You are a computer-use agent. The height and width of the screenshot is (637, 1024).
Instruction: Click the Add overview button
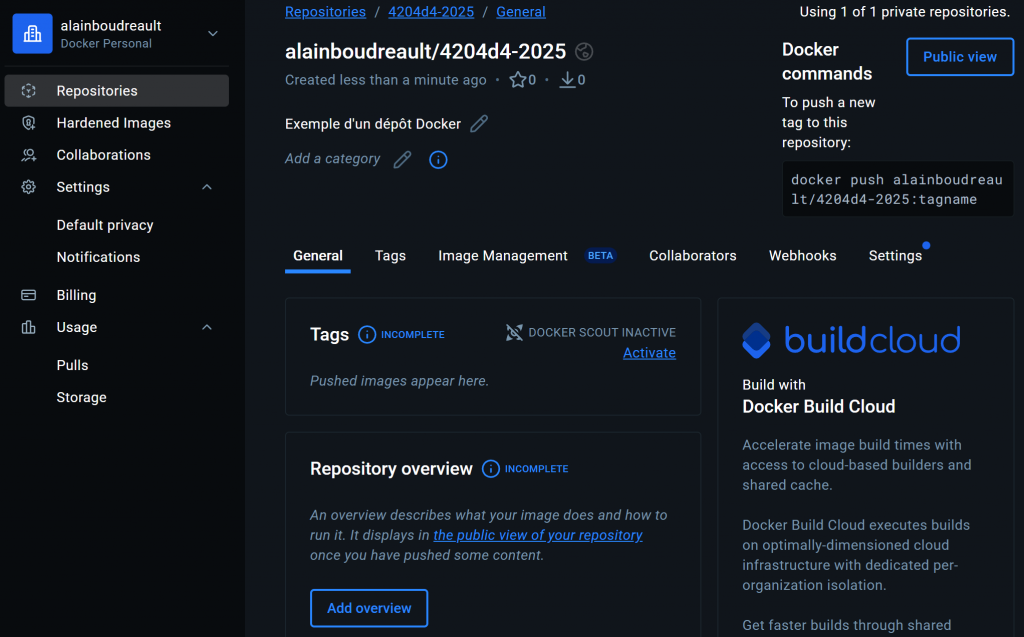369,608
